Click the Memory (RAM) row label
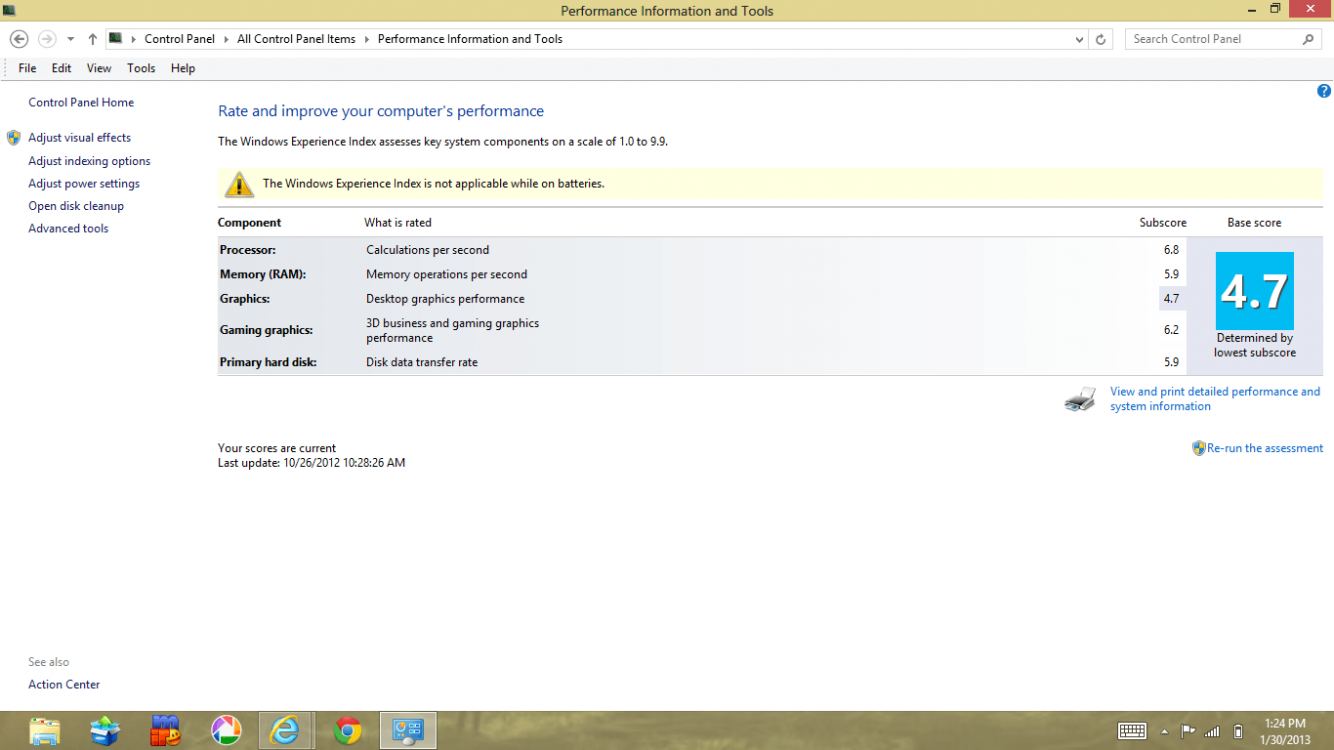This screenshot has height=750, width=1334. pyautogui.click(x=263, y=274)
